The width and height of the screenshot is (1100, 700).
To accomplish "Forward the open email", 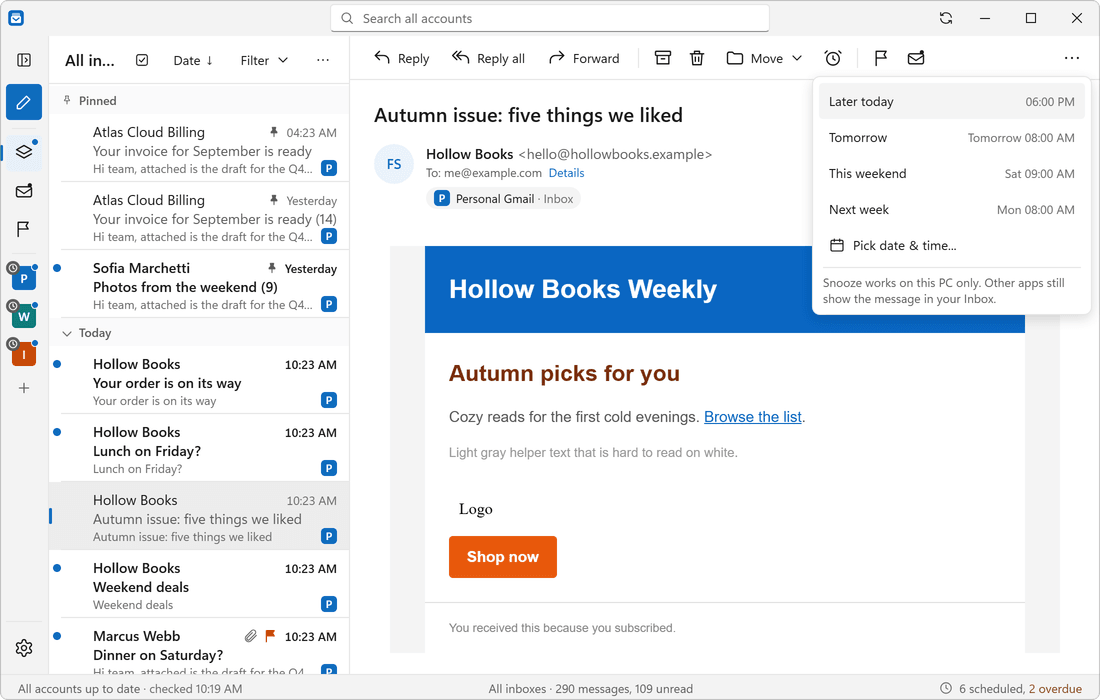I will coord(584,58).
